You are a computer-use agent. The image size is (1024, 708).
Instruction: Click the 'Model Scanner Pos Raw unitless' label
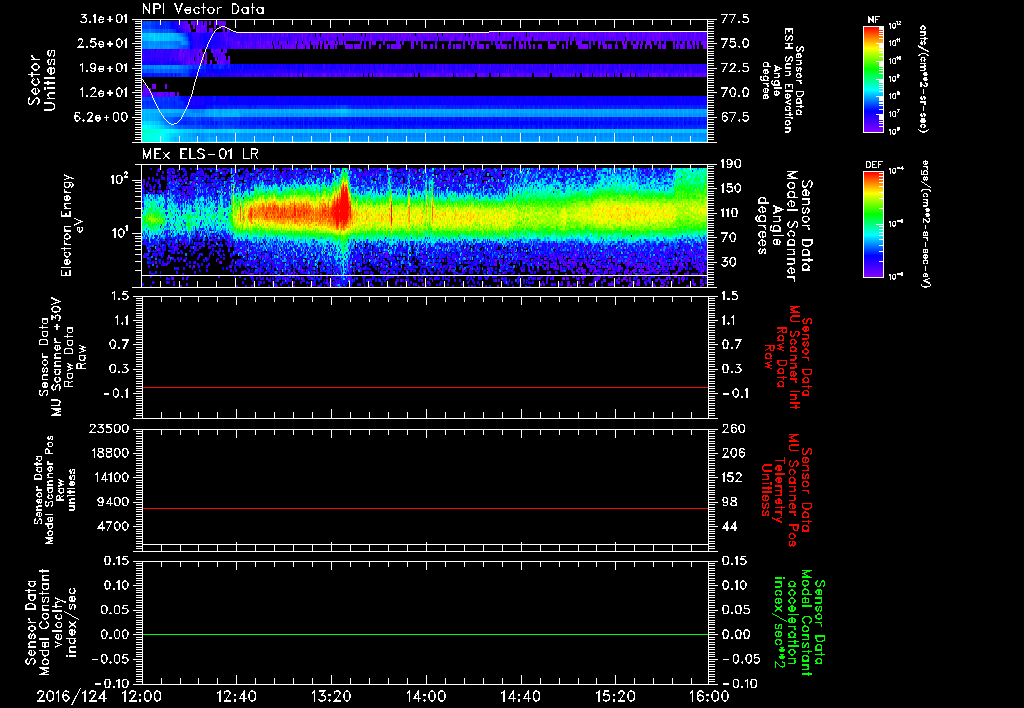[56, 490]
